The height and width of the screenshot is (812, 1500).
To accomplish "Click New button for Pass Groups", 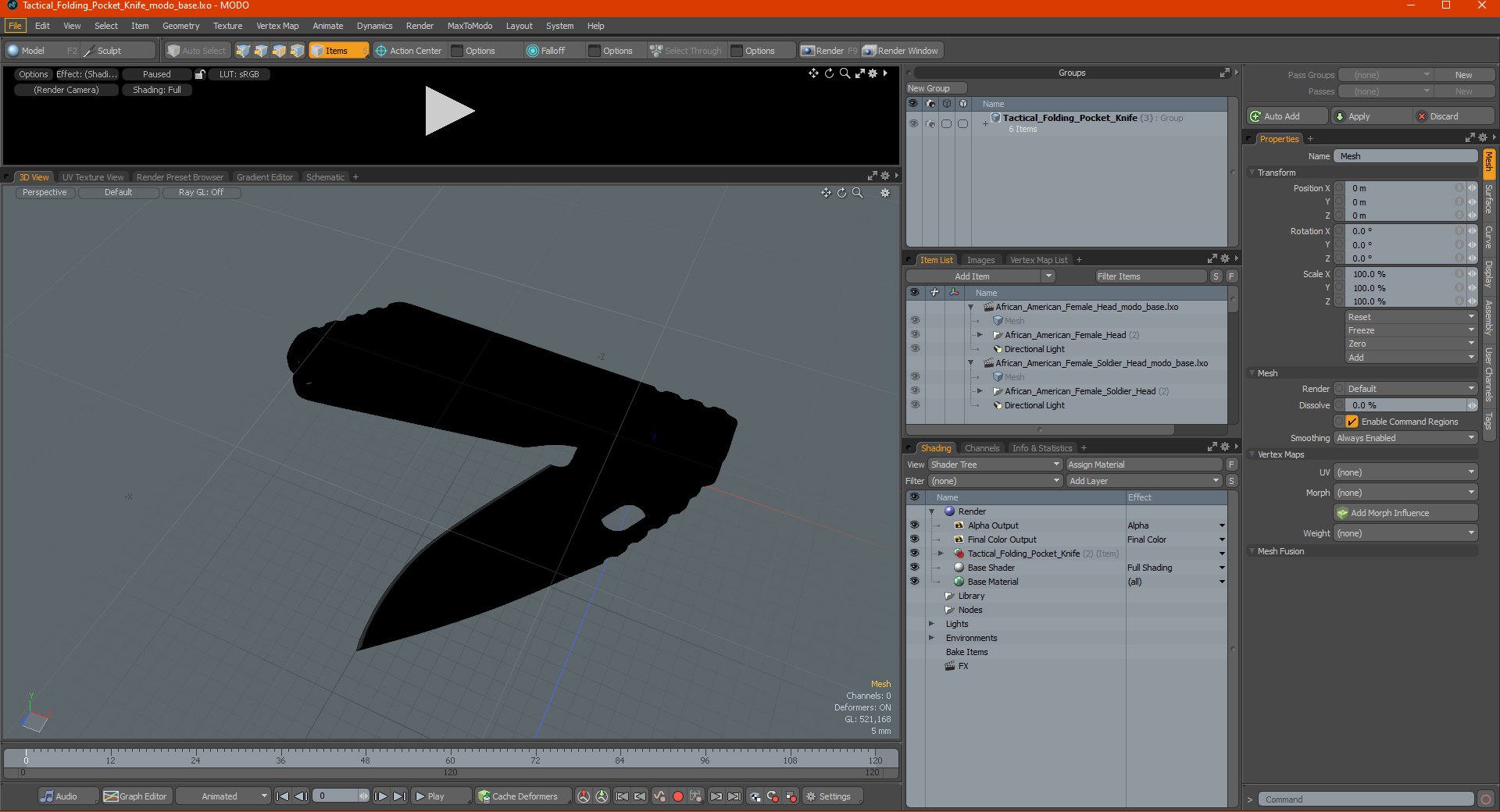I will (1463, 75).
